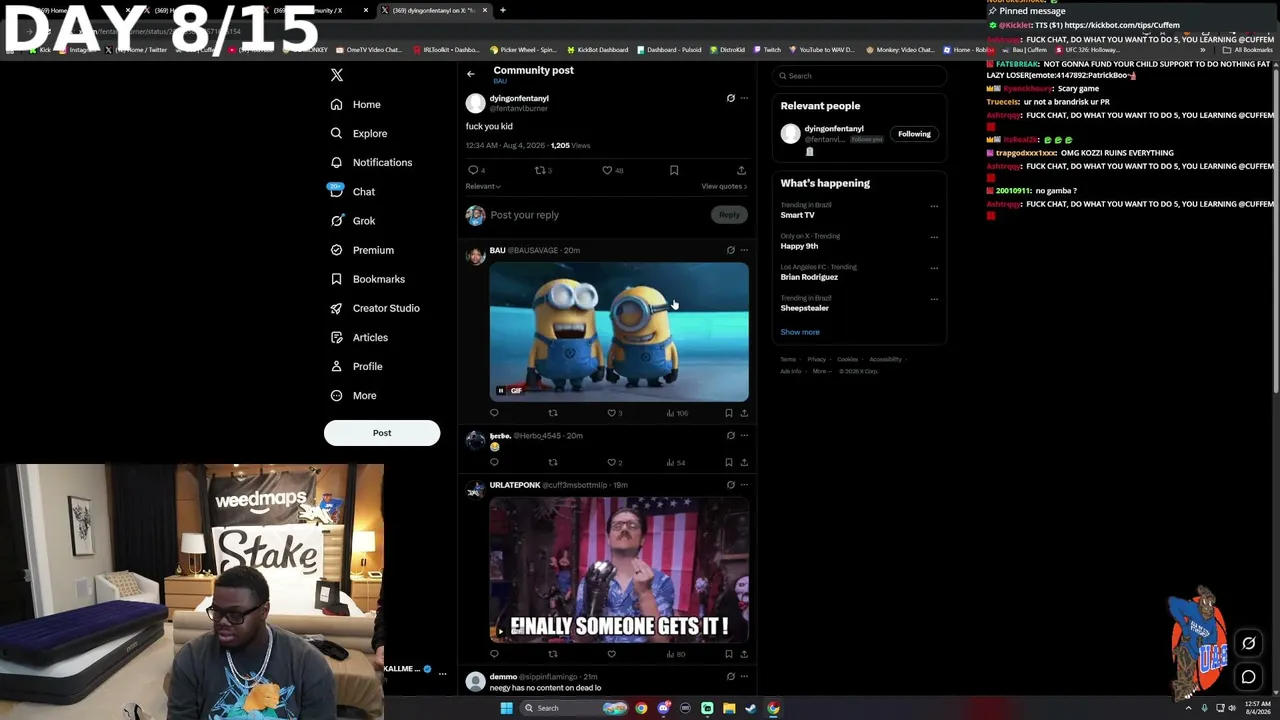Open dyingonfentanyl's avatar on the main post
This screenshot has height=720, width=1280.
click(x=475, y=103)
